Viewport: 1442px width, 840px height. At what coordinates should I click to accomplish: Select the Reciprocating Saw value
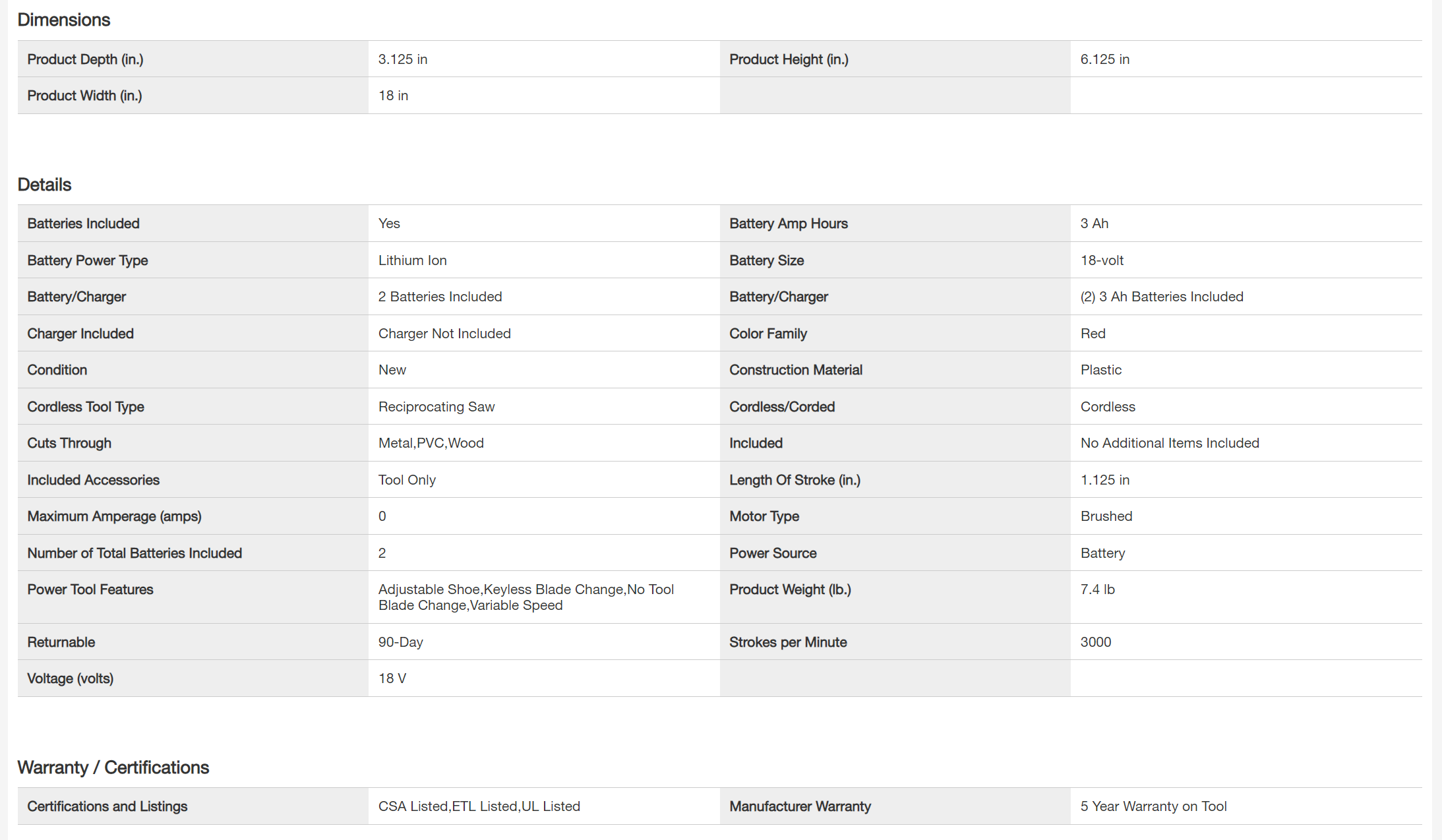click(x=436, y=407)
